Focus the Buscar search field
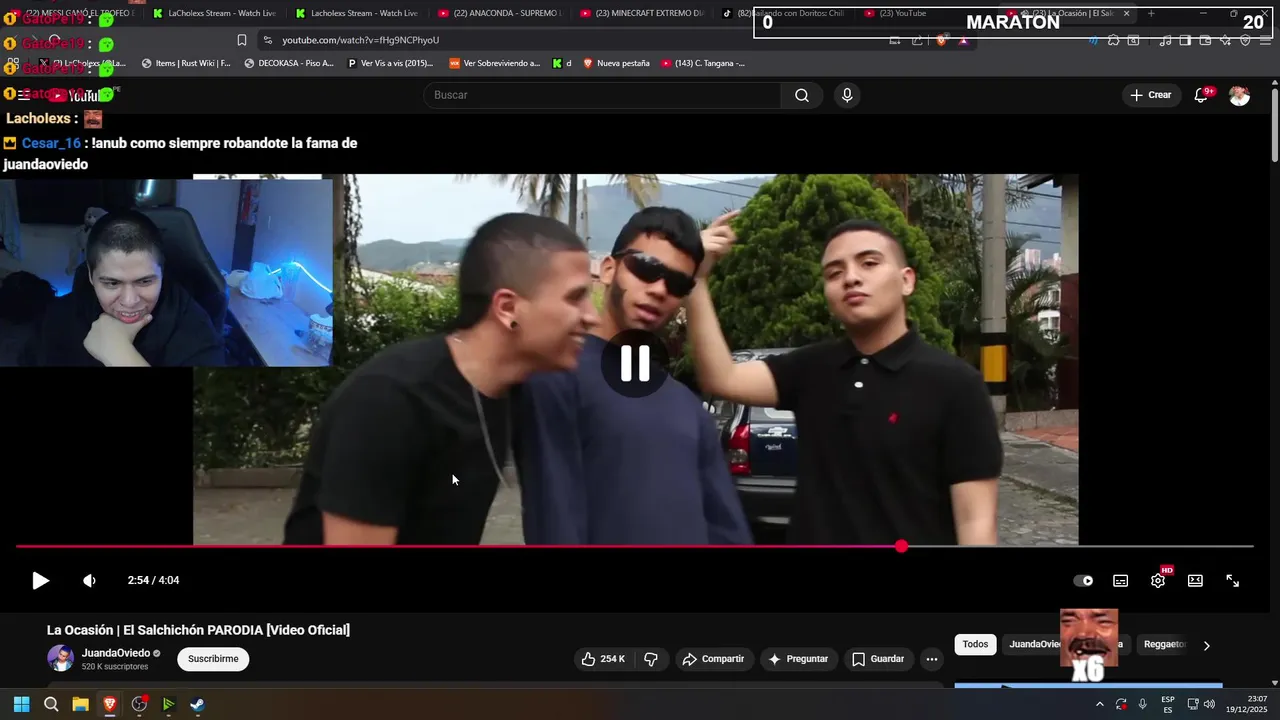The width and height of the screenshot is (1280, 720). click(x=602, y=95)
